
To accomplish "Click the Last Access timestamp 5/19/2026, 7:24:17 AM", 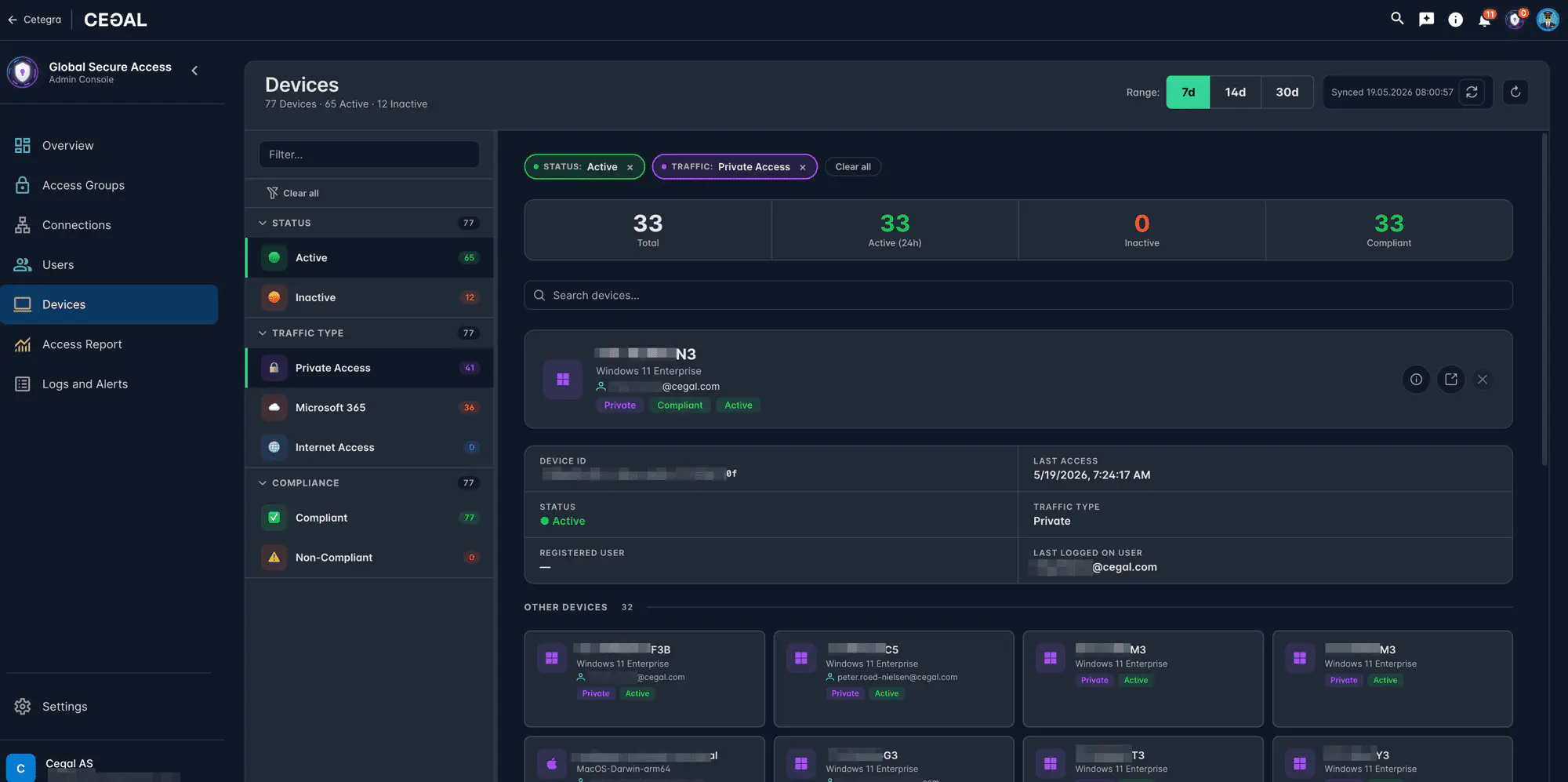I will pyautogui.click(x=1091, y=475).
